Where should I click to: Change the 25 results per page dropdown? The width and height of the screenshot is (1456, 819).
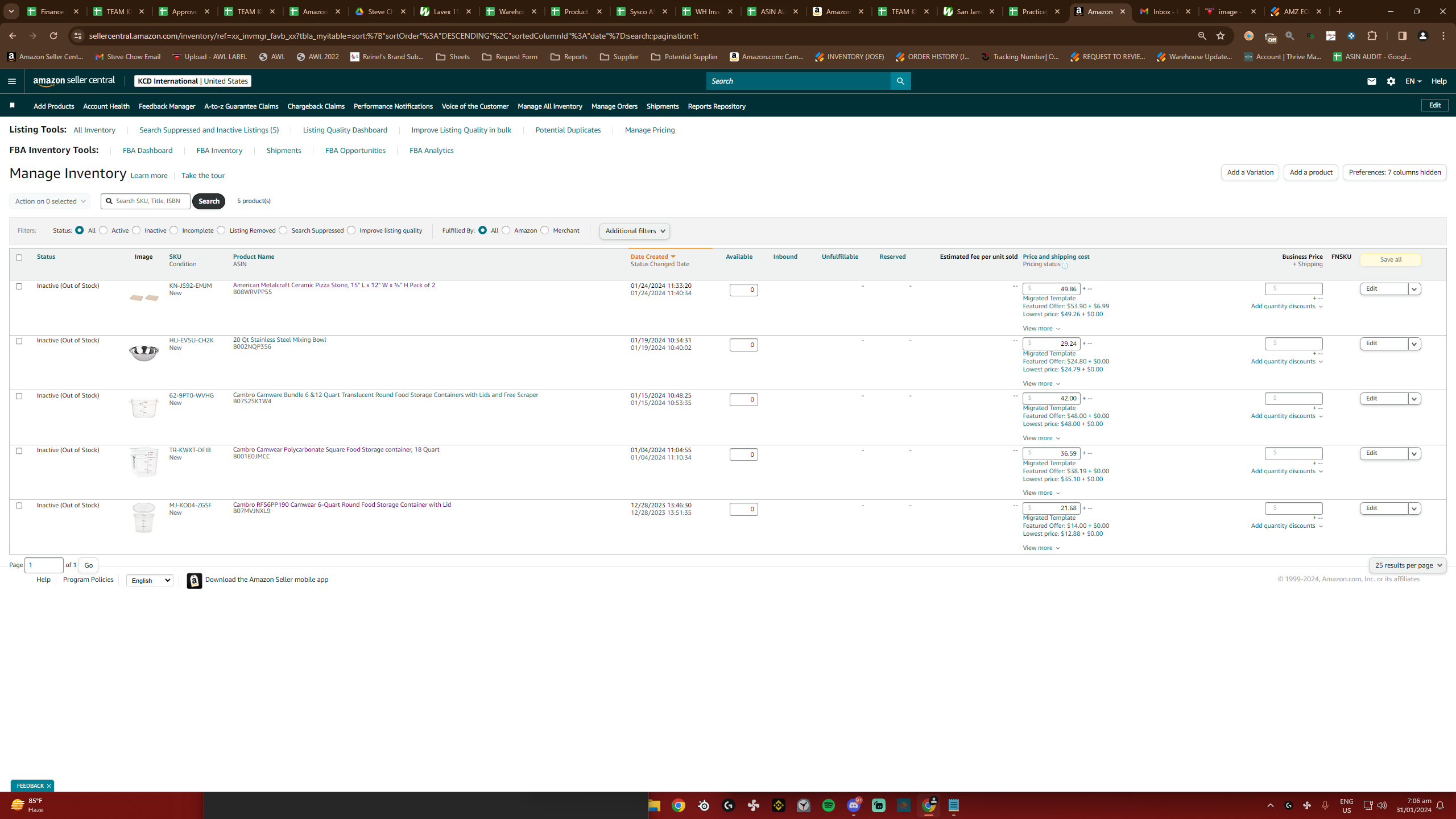[x=1407, y=565]
